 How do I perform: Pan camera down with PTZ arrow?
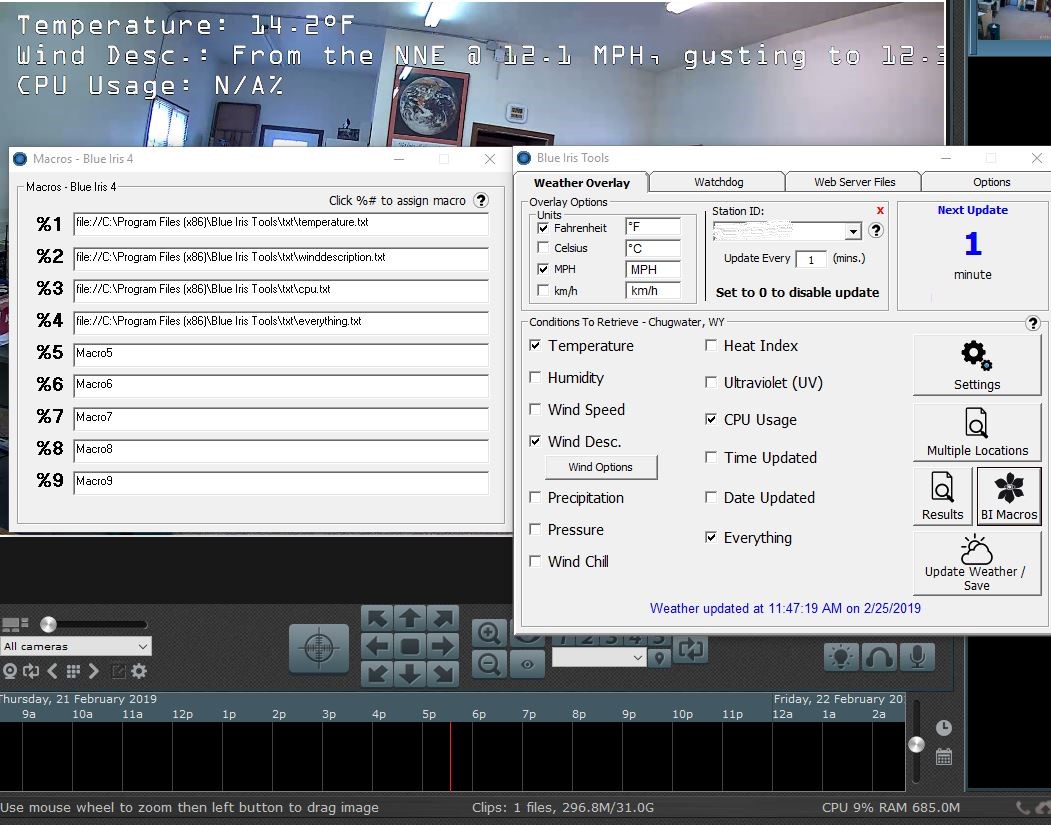click(x=410, y=674)
